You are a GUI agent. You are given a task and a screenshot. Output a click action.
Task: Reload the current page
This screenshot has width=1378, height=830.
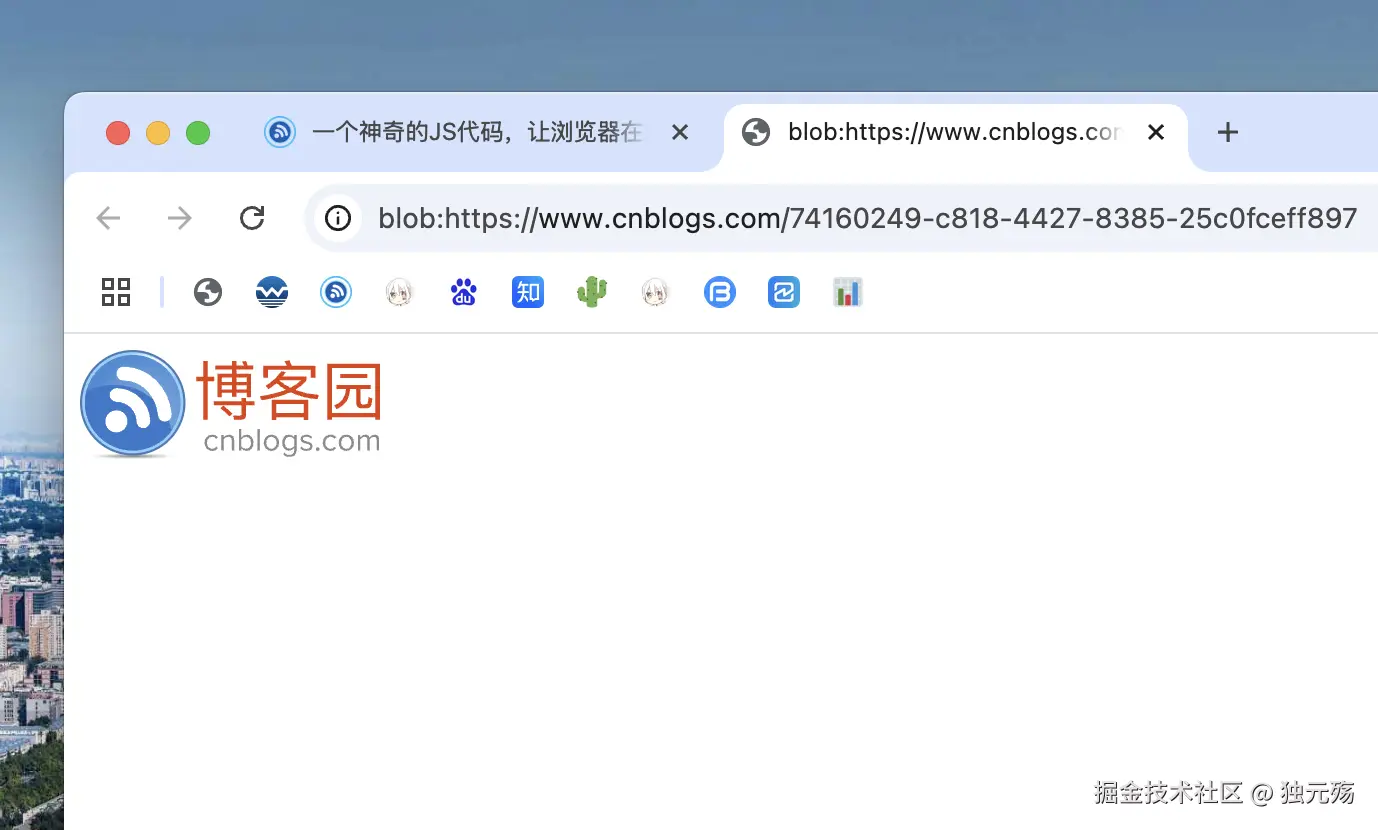pos(252,218)
